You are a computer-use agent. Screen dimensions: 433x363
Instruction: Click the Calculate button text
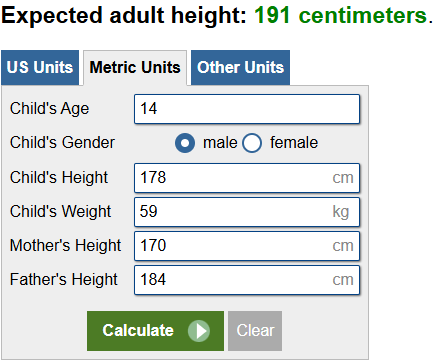tap(138, 331)
